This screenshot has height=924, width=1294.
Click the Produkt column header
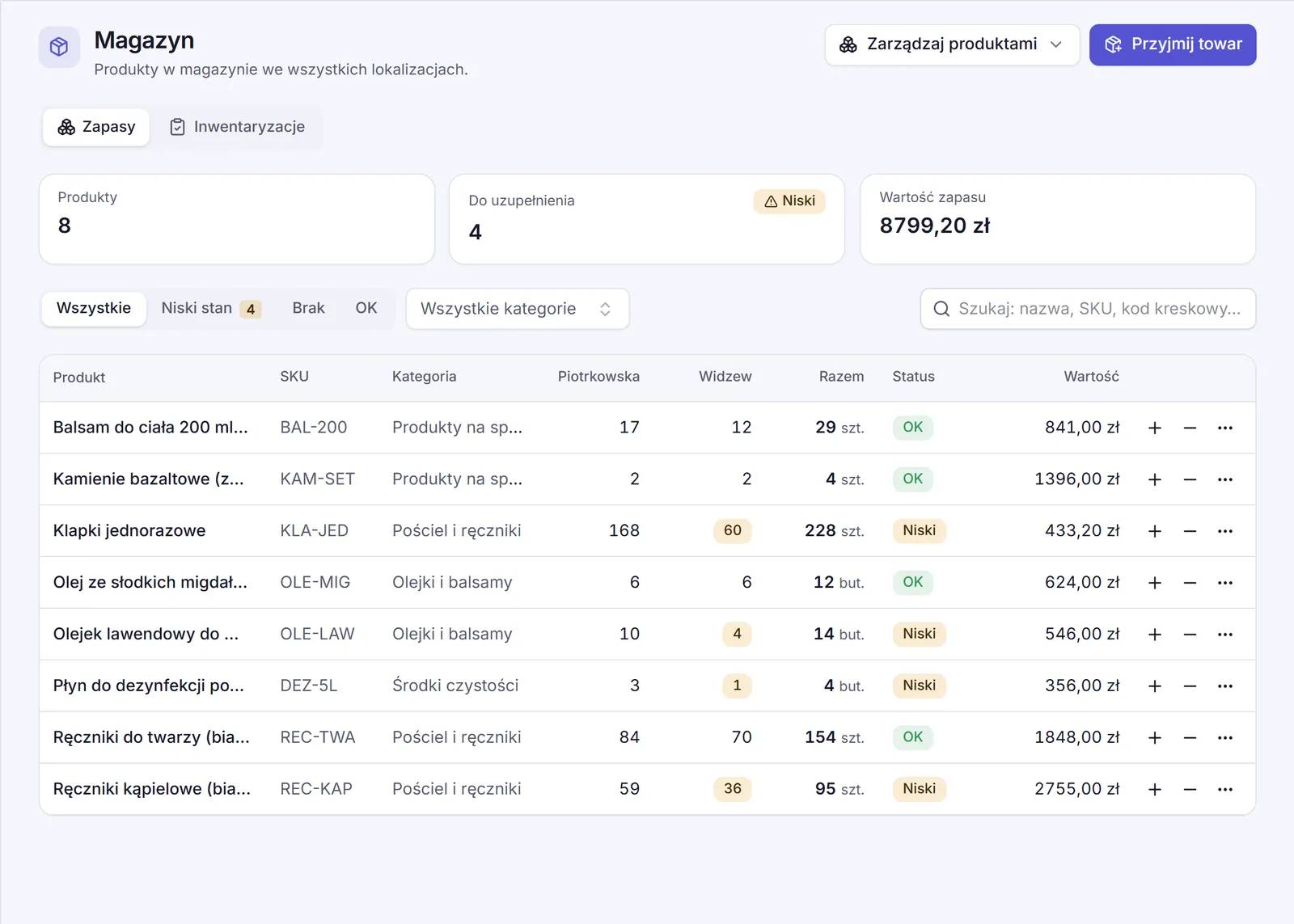79,378
